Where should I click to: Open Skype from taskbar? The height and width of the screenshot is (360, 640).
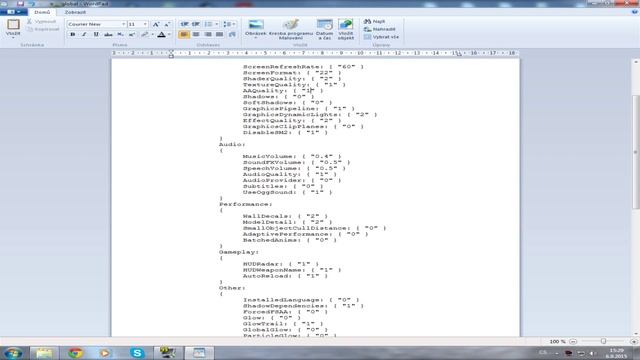[137, 353]
